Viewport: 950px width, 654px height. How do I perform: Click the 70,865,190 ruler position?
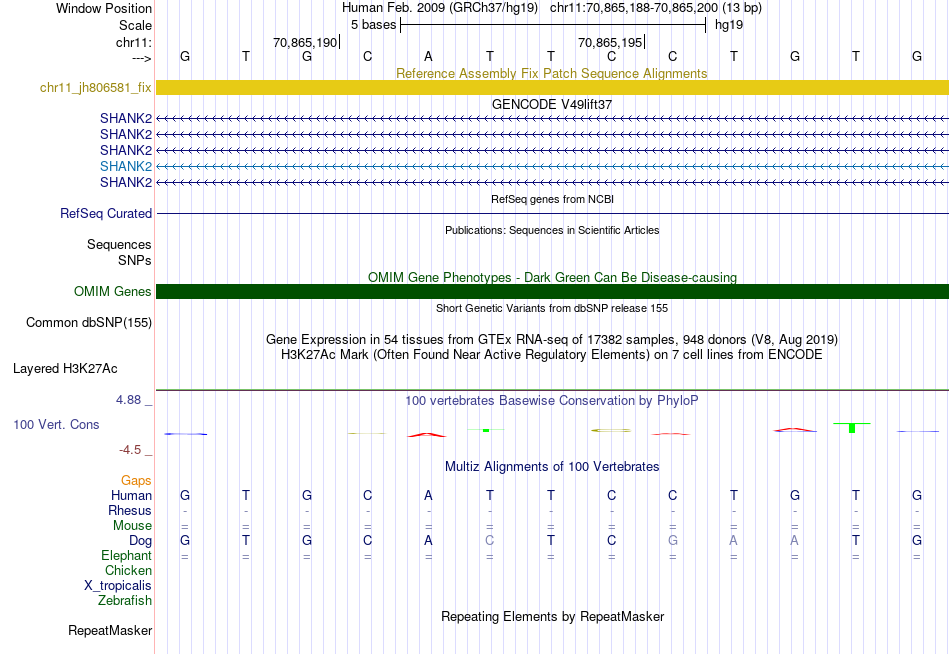(305, 42)
